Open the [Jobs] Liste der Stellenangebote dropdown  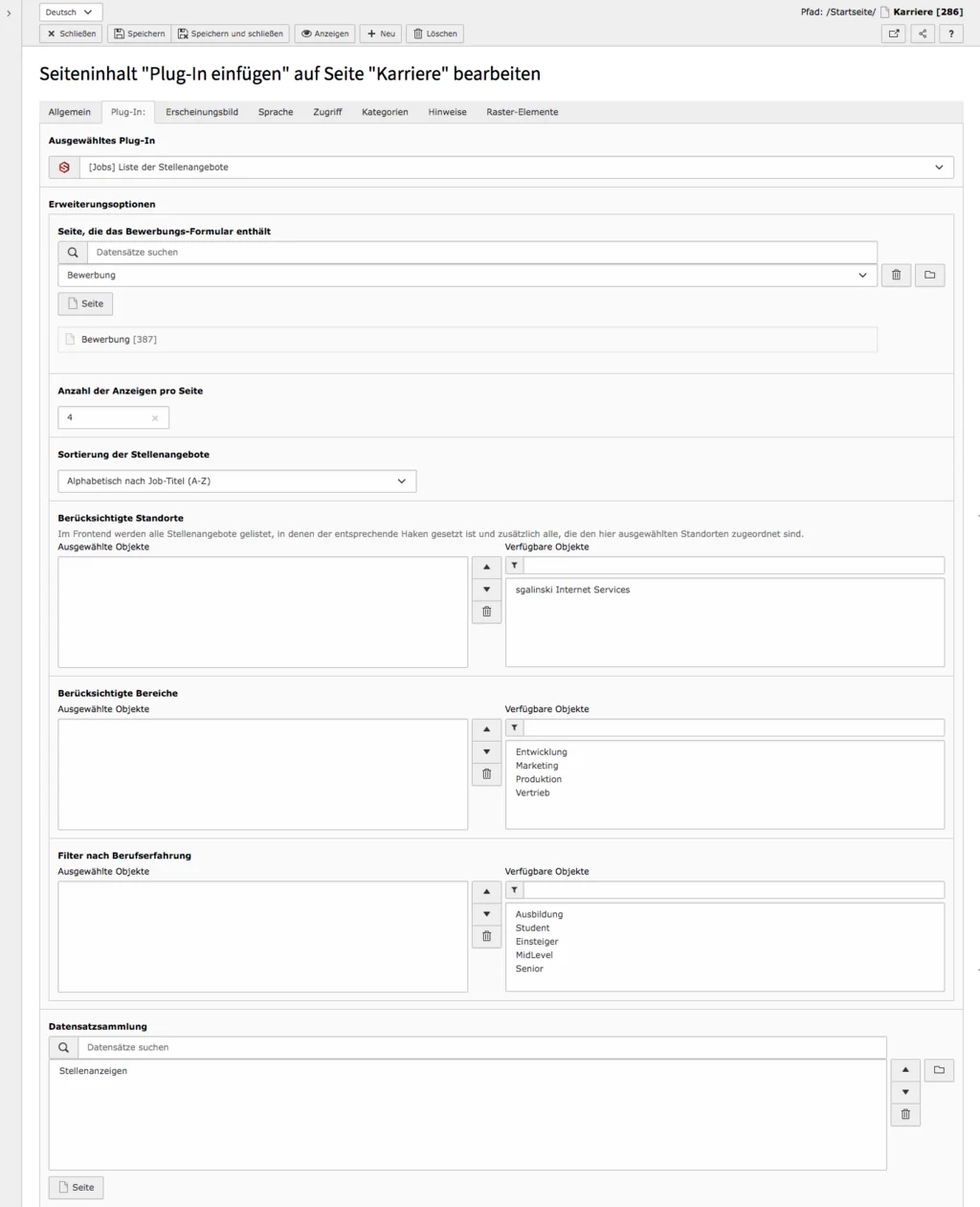point(507,167)
